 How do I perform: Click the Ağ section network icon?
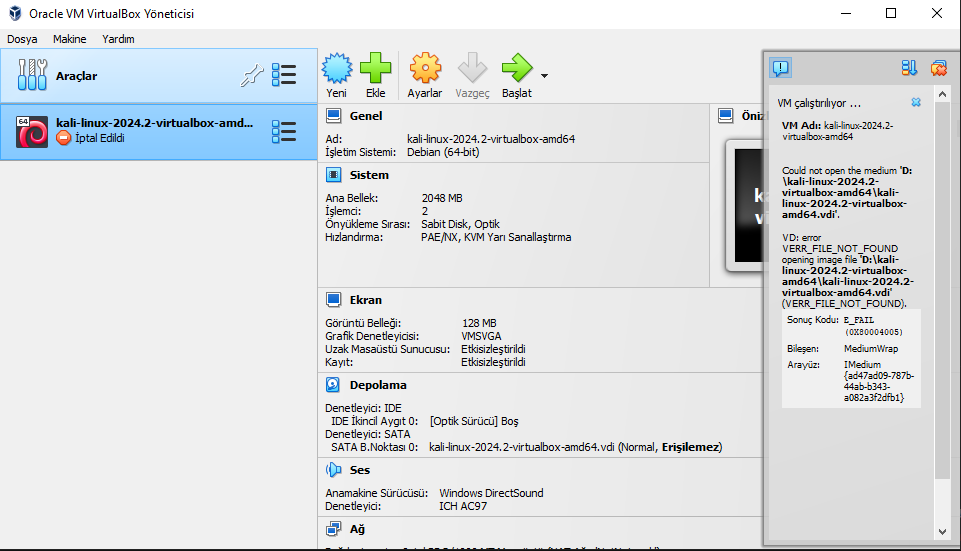333,529
